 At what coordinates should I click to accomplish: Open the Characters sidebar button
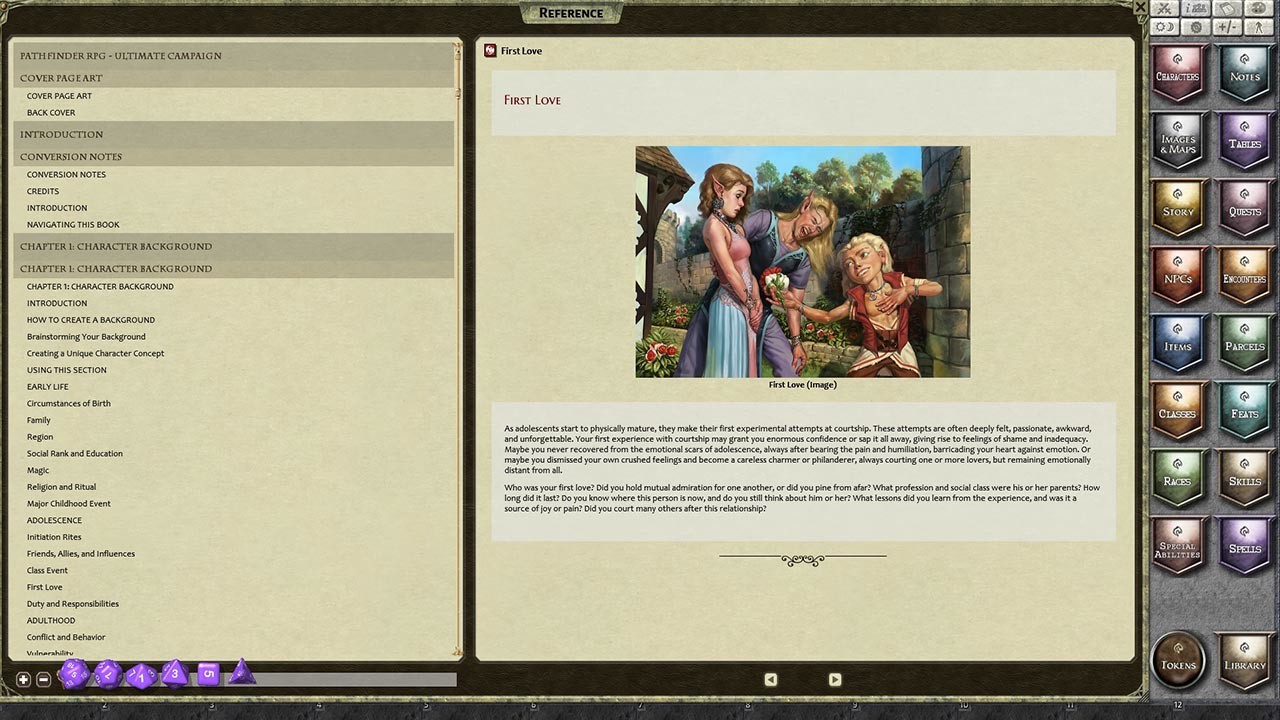(x=1177, y=75)
